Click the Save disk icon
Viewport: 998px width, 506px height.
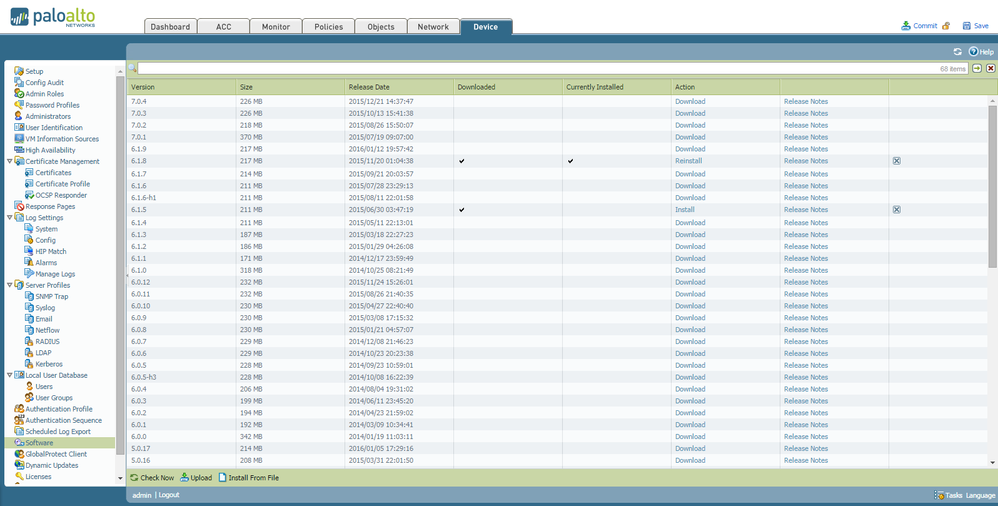pyautogui.click(x=967, y=26)
